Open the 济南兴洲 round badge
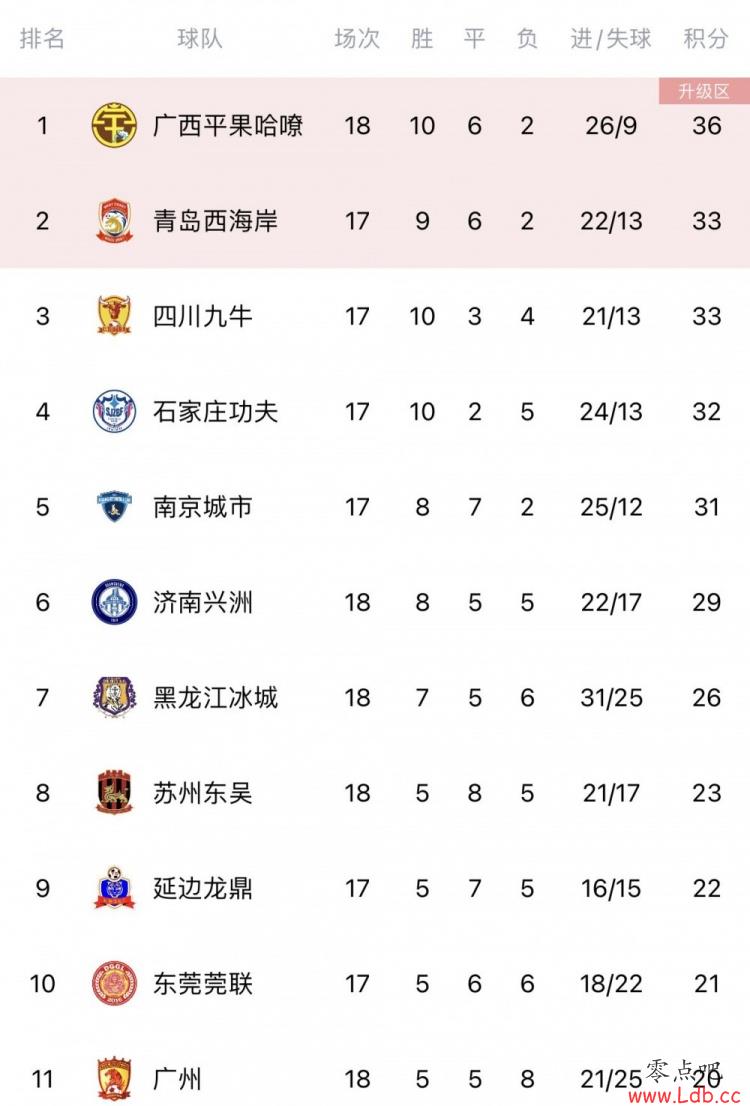This screenshot has width=750, height=1106. coord(114,602)
